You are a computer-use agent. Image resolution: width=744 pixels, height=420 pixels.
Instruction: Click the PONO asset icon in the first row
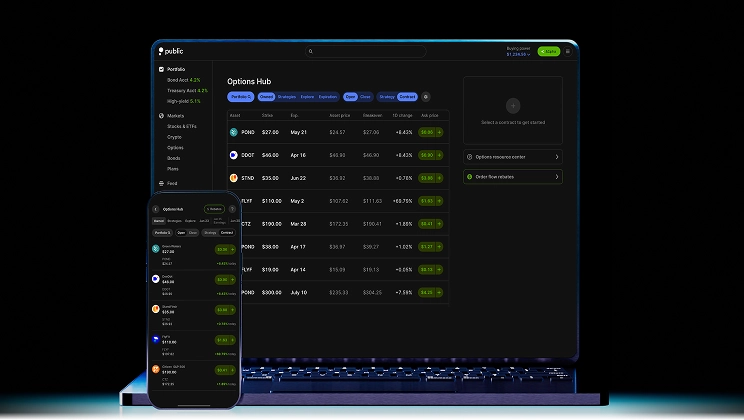(234, 132)
